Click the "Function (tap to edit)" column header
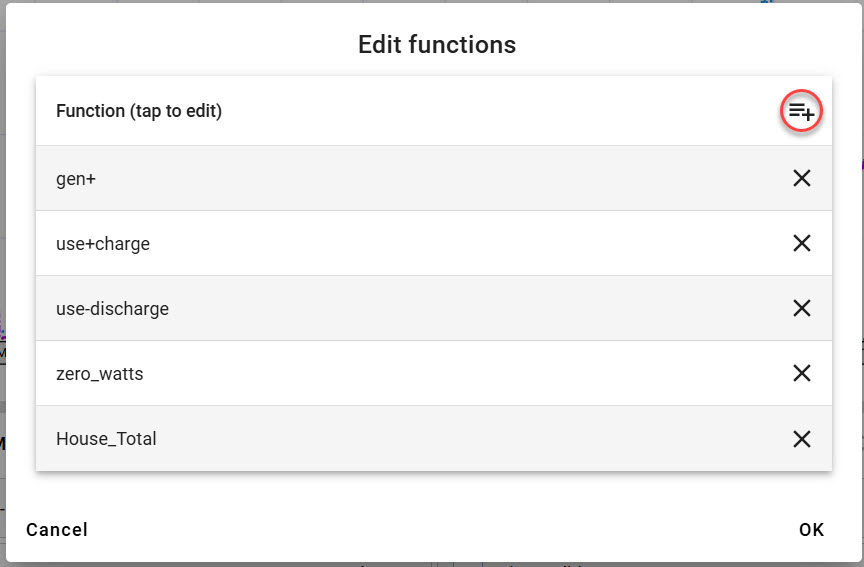Viewport: 864px width, 567px height. pos(139,111)
